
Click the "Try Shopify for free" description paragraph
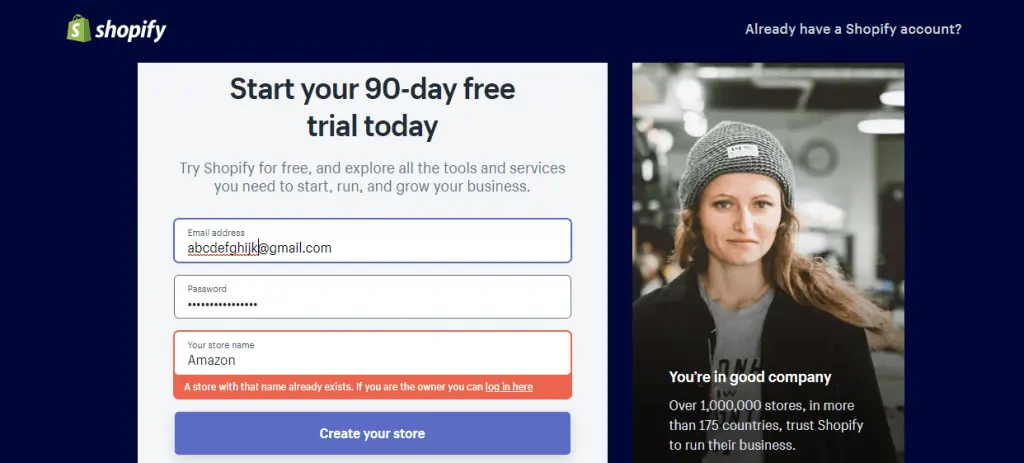click(x=372, y=177)
